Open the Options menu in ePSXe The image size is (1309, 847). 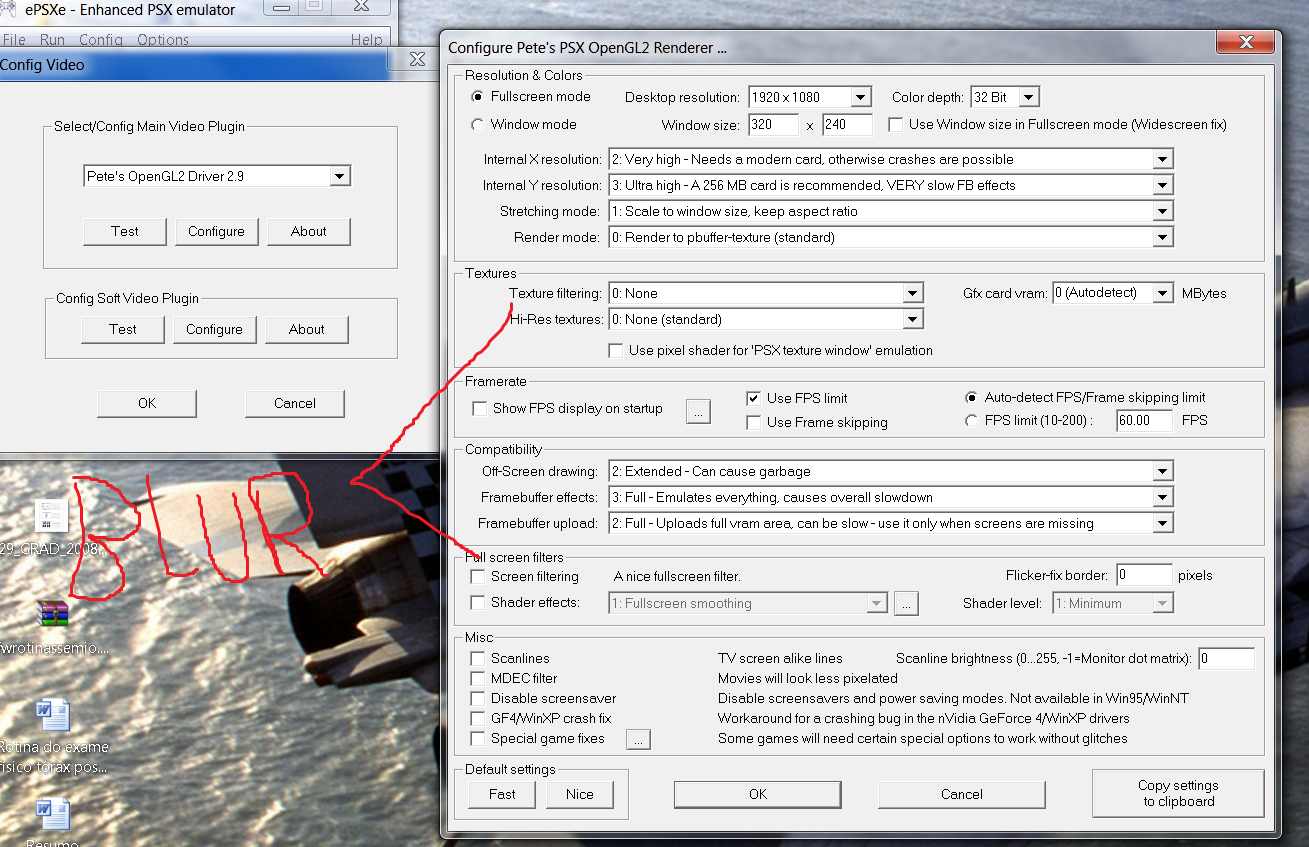tap(163, 40)
